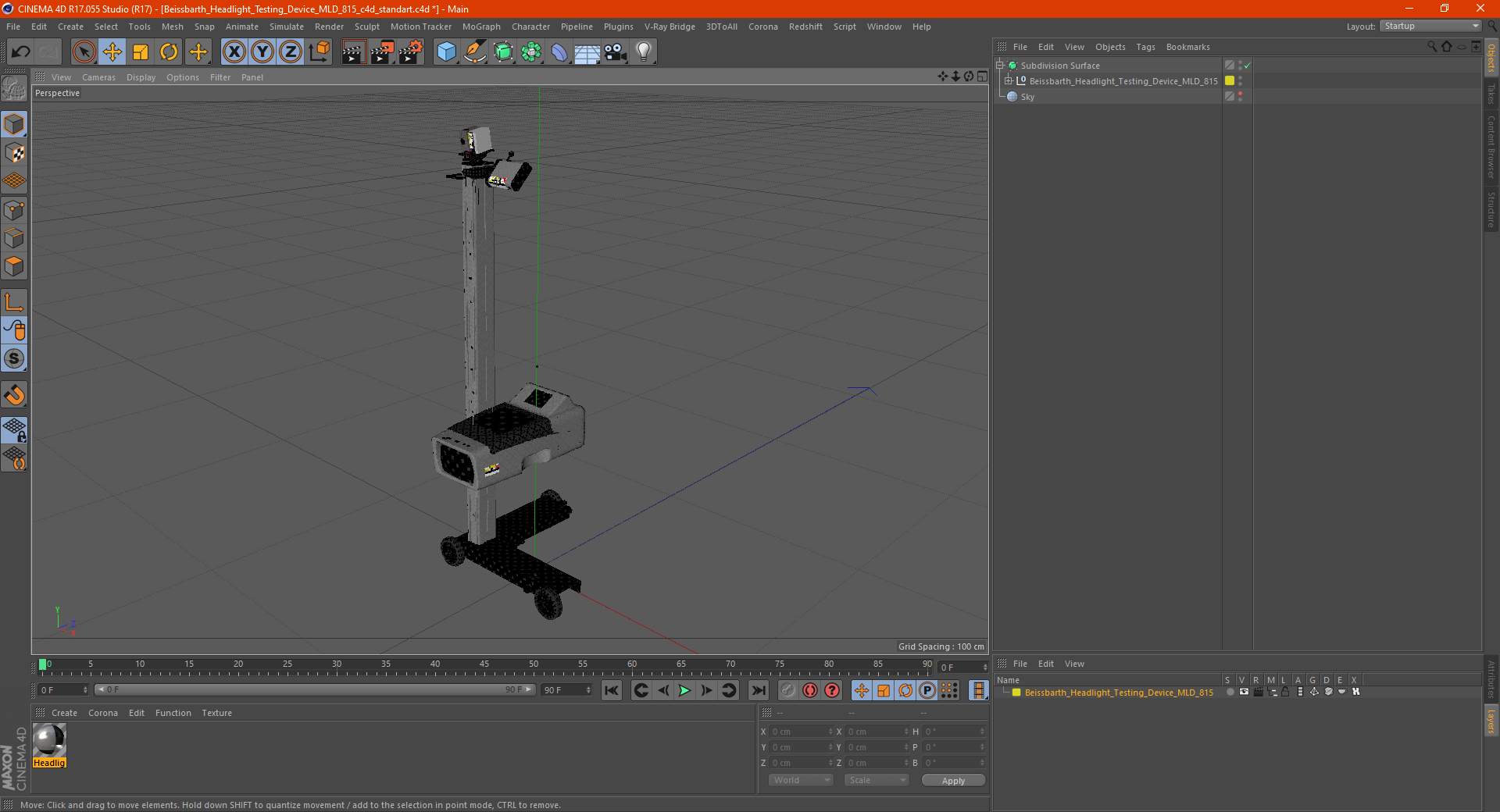Click Make Editable icon in left sidebar
This screenshot has height=812, width=1500.
click(14, 89)
